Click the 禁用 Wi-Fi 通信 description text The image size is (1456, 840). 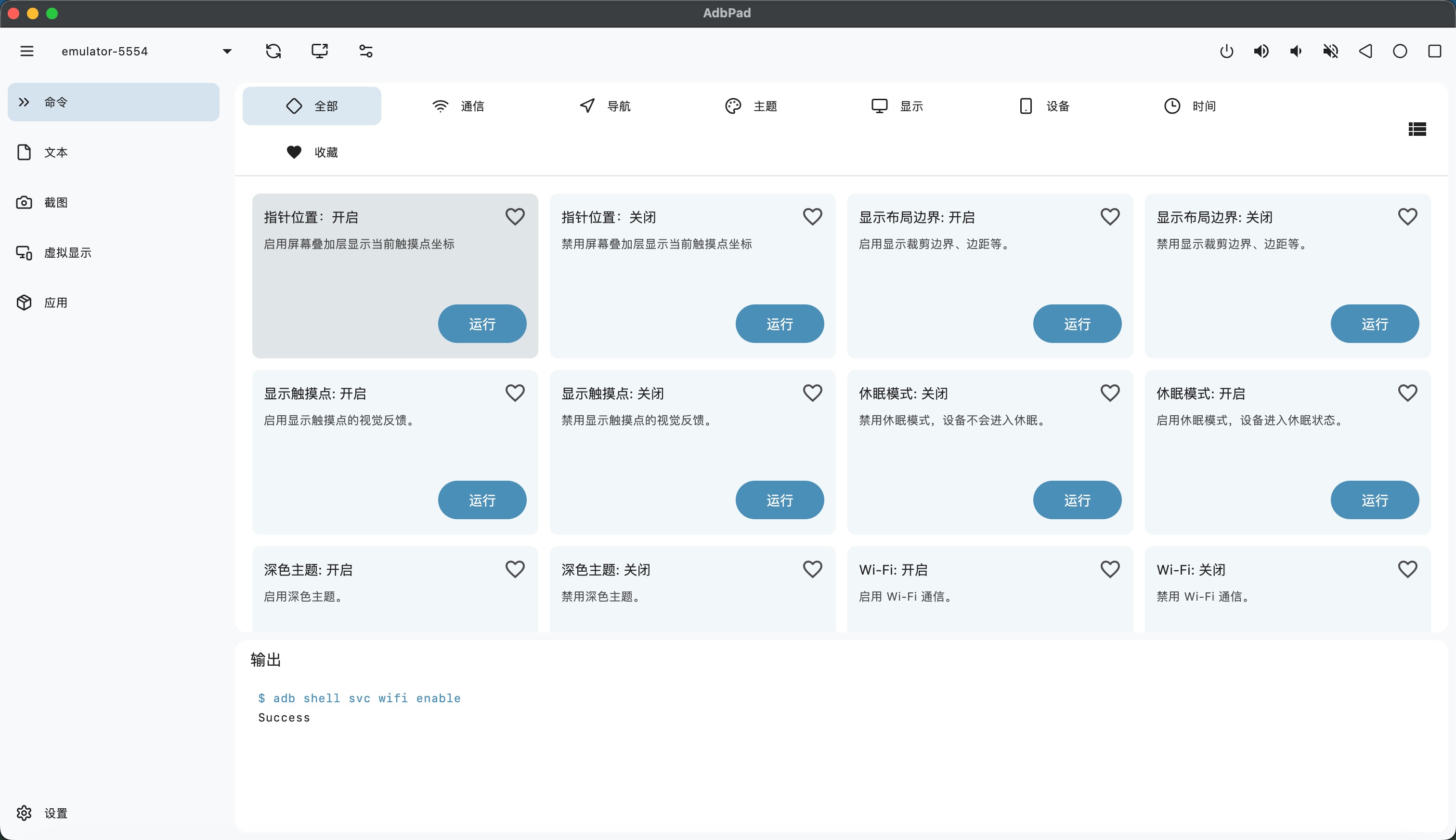pyautogui.click(x=1204, y=597)
